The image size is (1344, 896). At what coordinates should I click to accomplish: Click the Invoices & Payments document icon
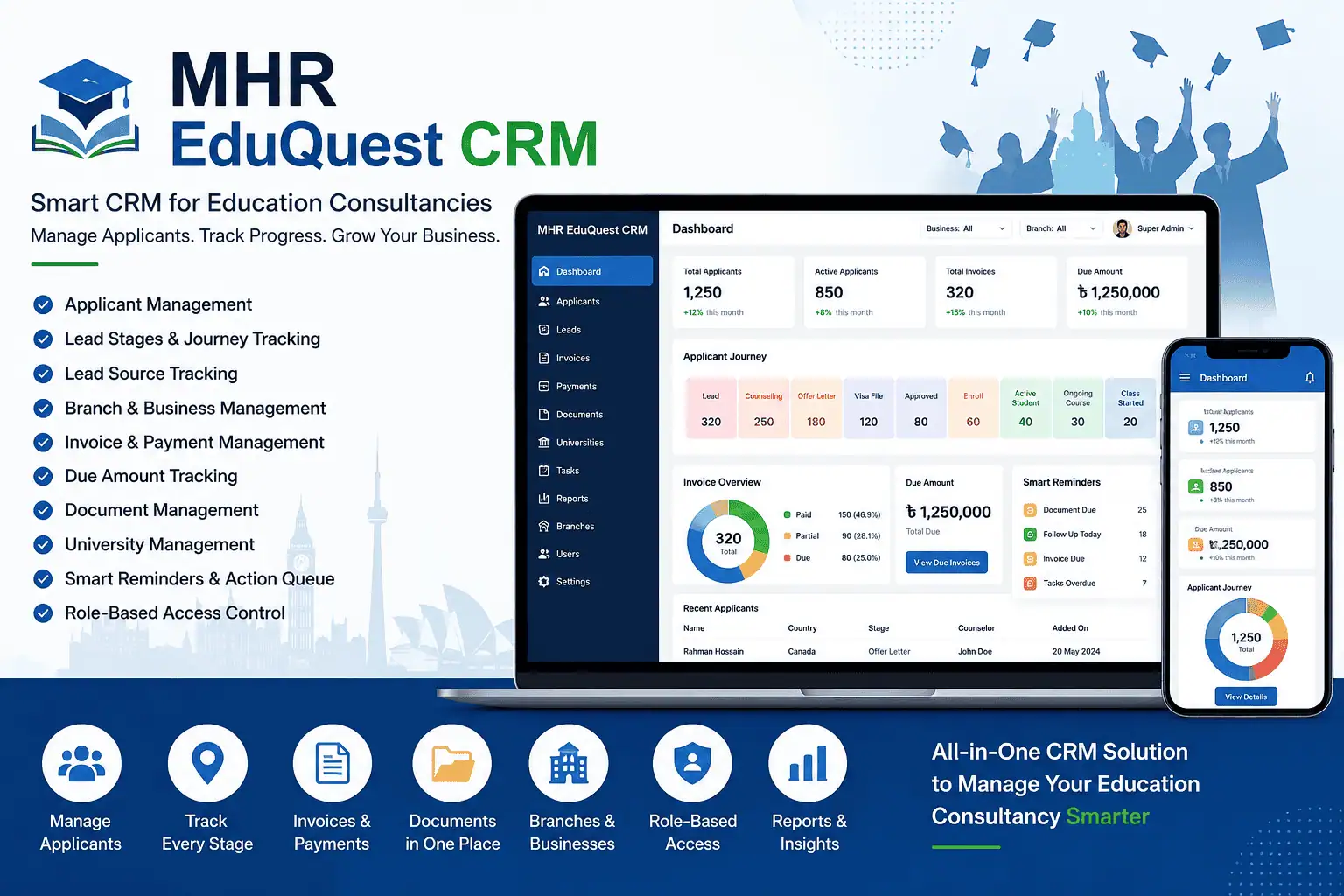332,764
